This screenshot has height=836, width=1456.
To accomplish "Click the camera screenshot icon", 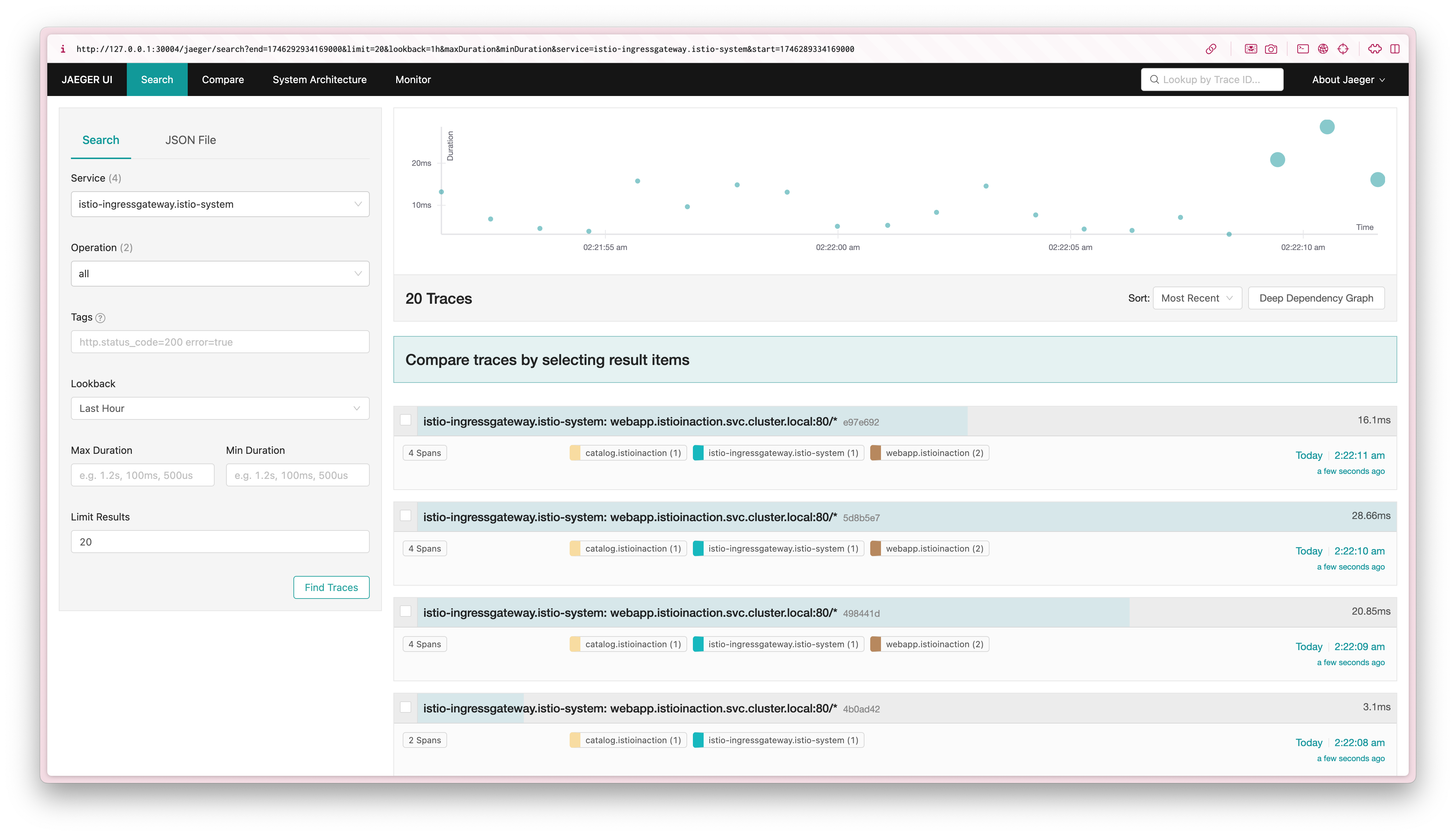I will coord(1271,49).
